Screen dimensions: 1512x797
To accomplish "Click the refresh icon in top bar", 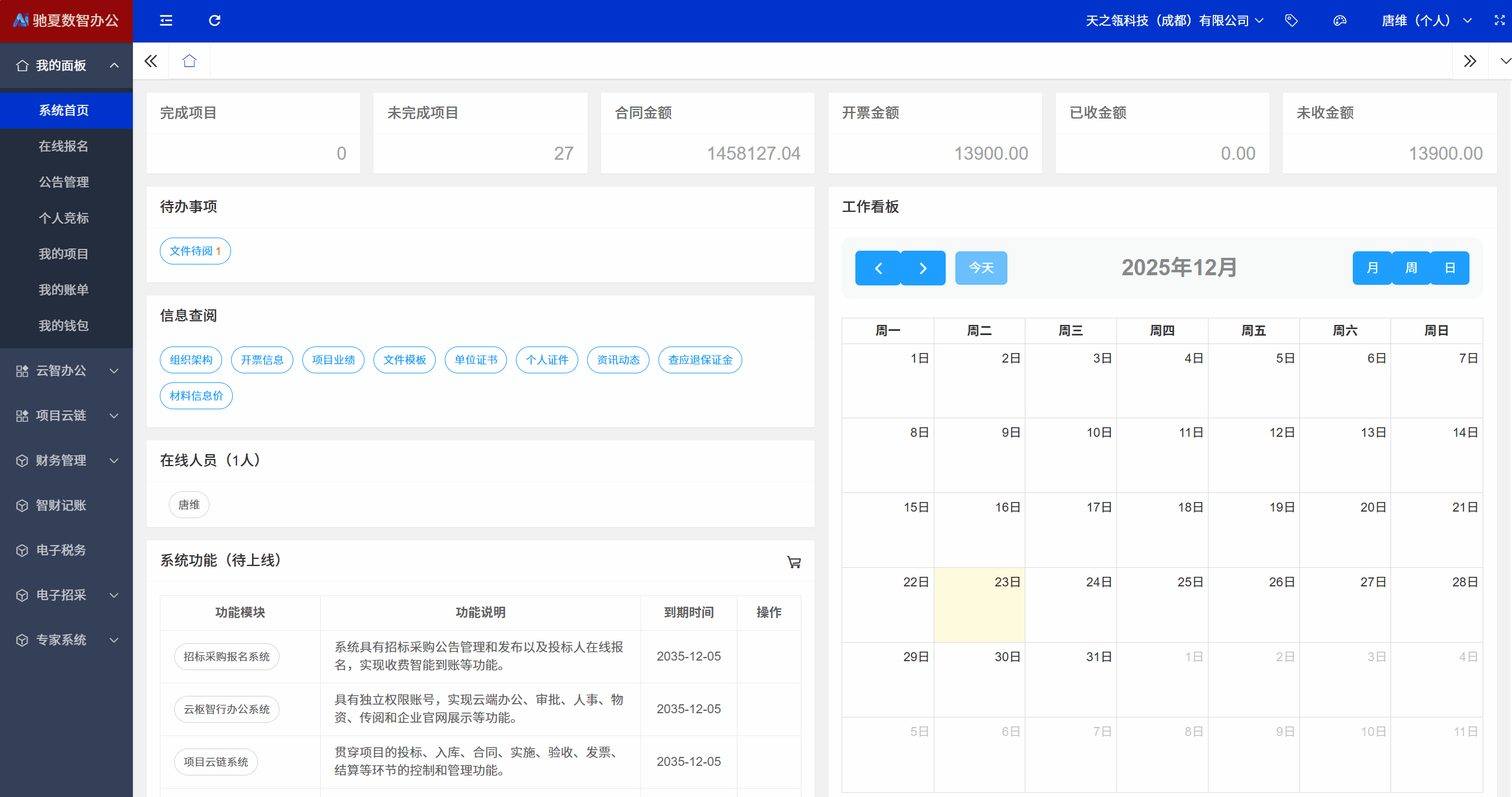I will 214,21.
